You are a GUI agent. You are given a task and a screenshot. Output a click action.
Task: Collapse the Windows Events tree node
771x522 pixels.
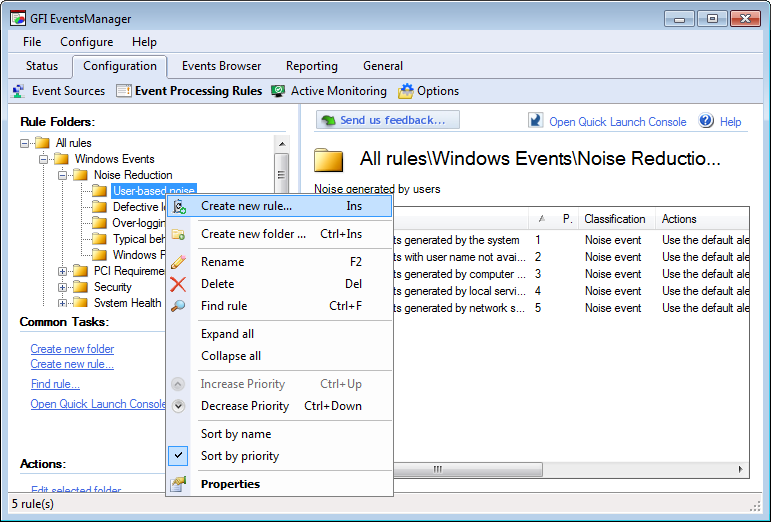(43, 159)
